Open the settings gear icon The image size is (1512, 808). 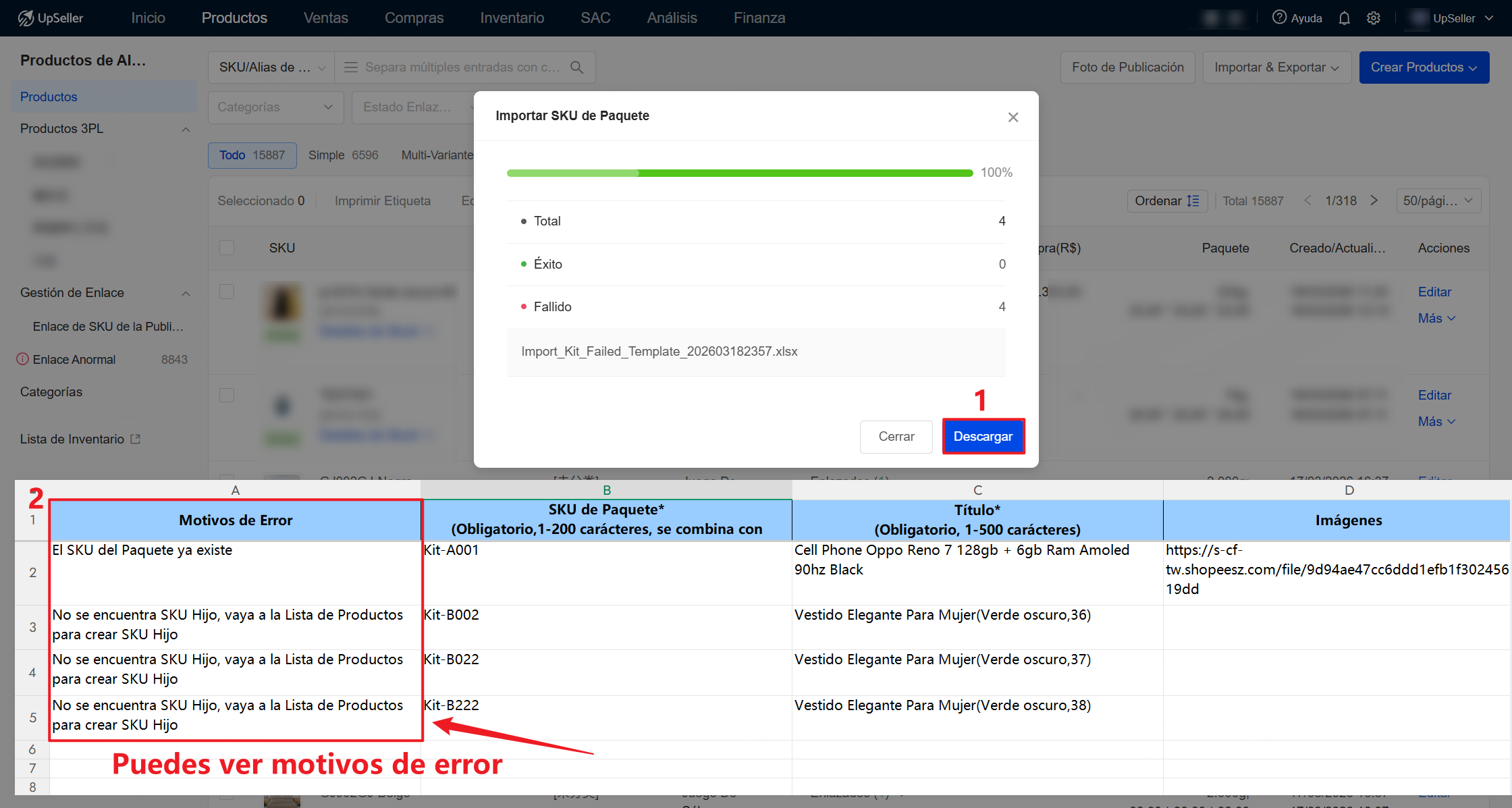[1374, 18]
